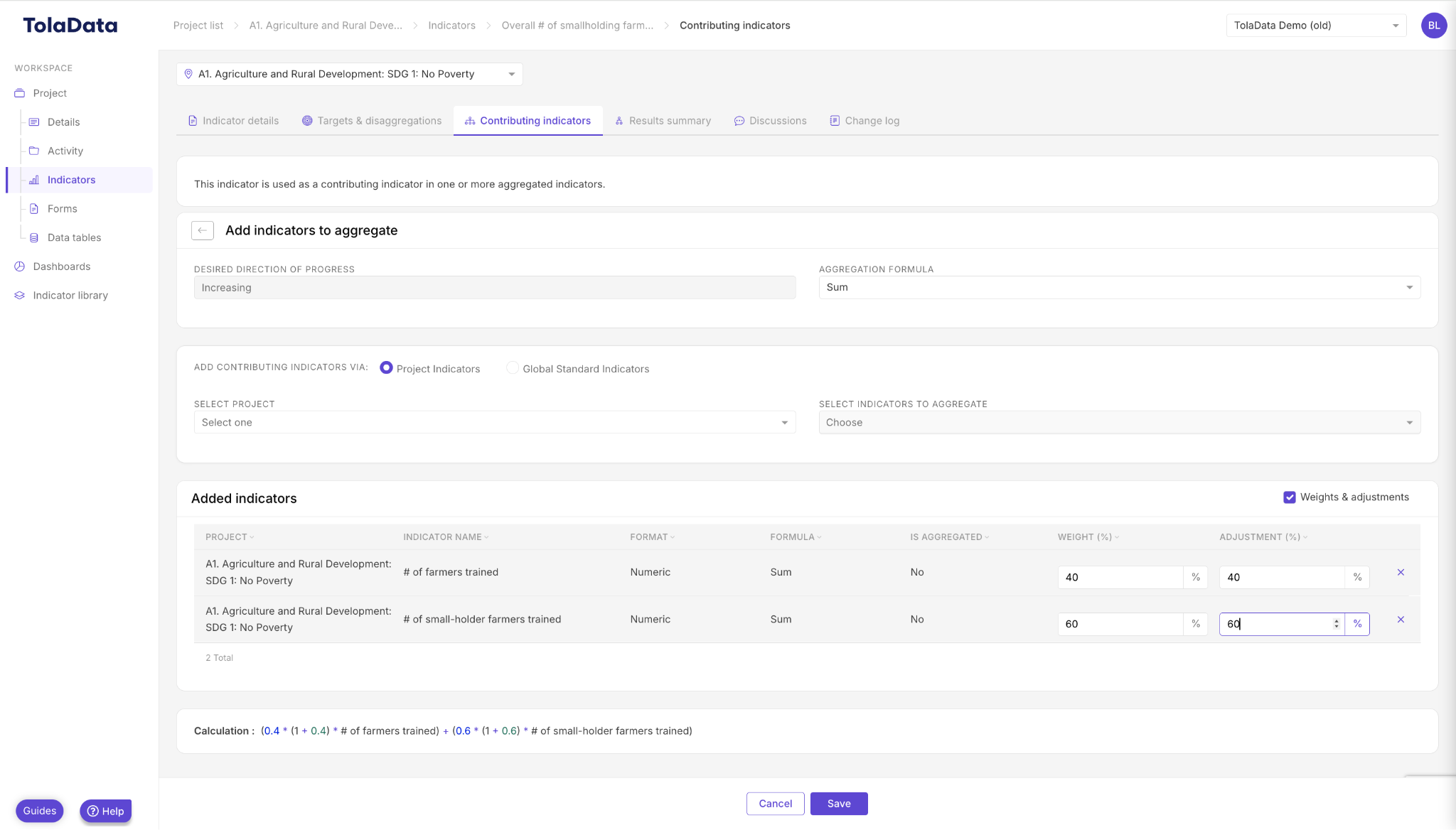1456x830 pixels.
Task: Click the Forms document icon
Action: pyautogui.click(x=34, y=209)
